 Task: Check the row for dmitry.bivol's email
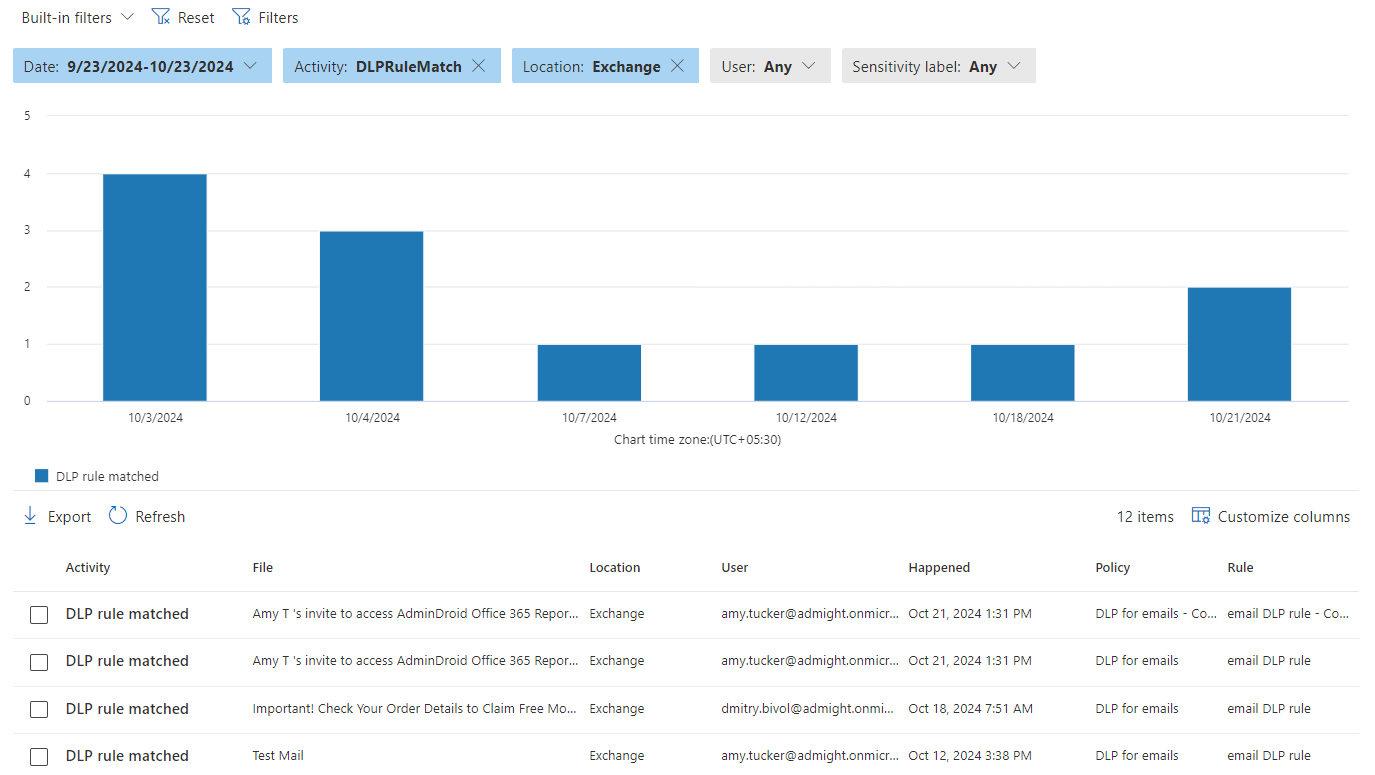[x=38, y=709]
